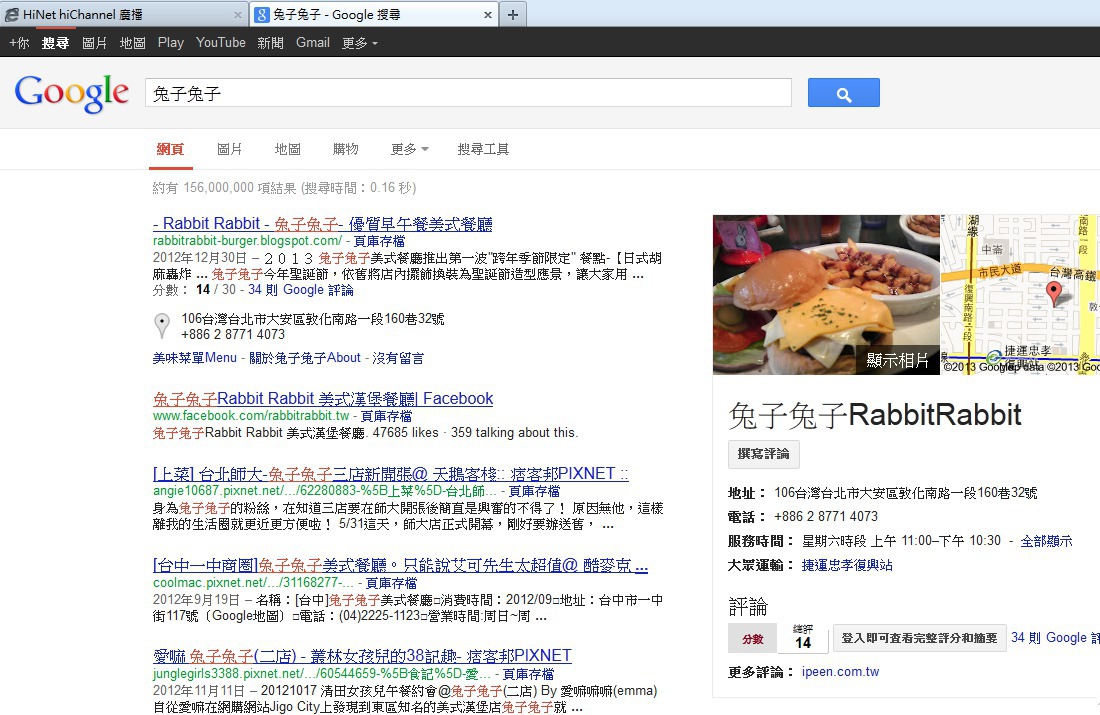
Task: Click 顯示相片 to show photos
Action: tap(897, 360)
